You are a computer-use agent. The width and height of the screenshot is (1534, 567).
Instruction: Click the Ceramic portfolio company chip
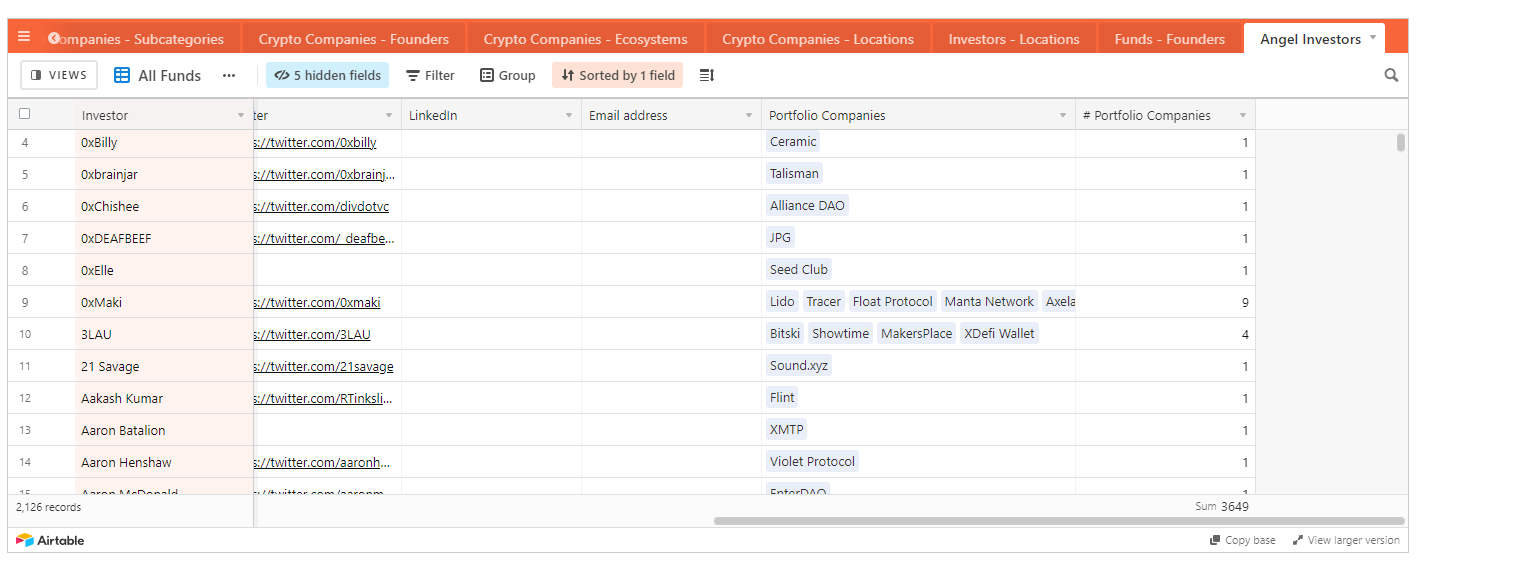tap(793, 142)
